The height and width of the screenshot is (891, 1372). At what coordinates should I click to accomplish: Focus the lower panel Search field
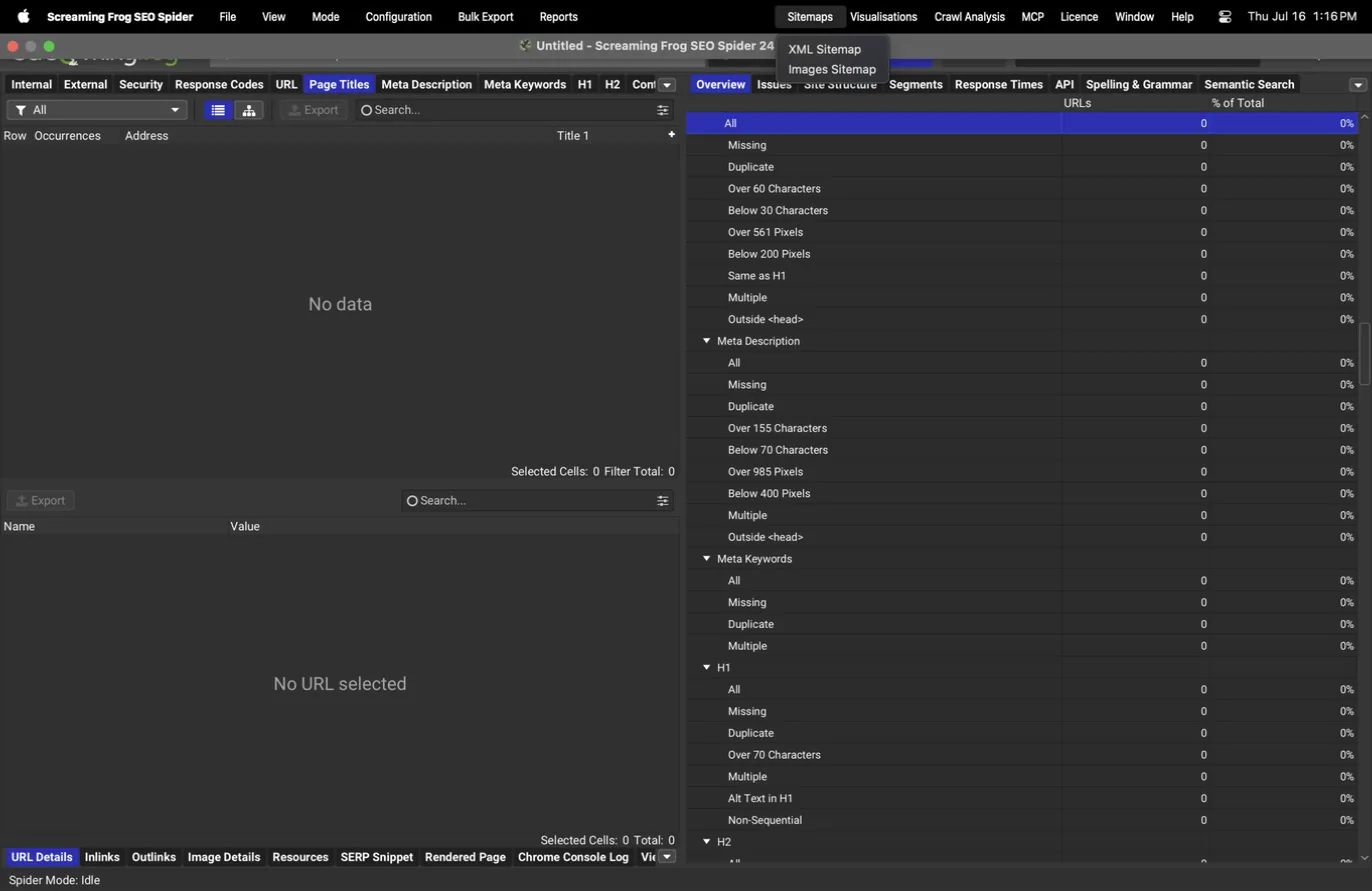coord(530,500)
